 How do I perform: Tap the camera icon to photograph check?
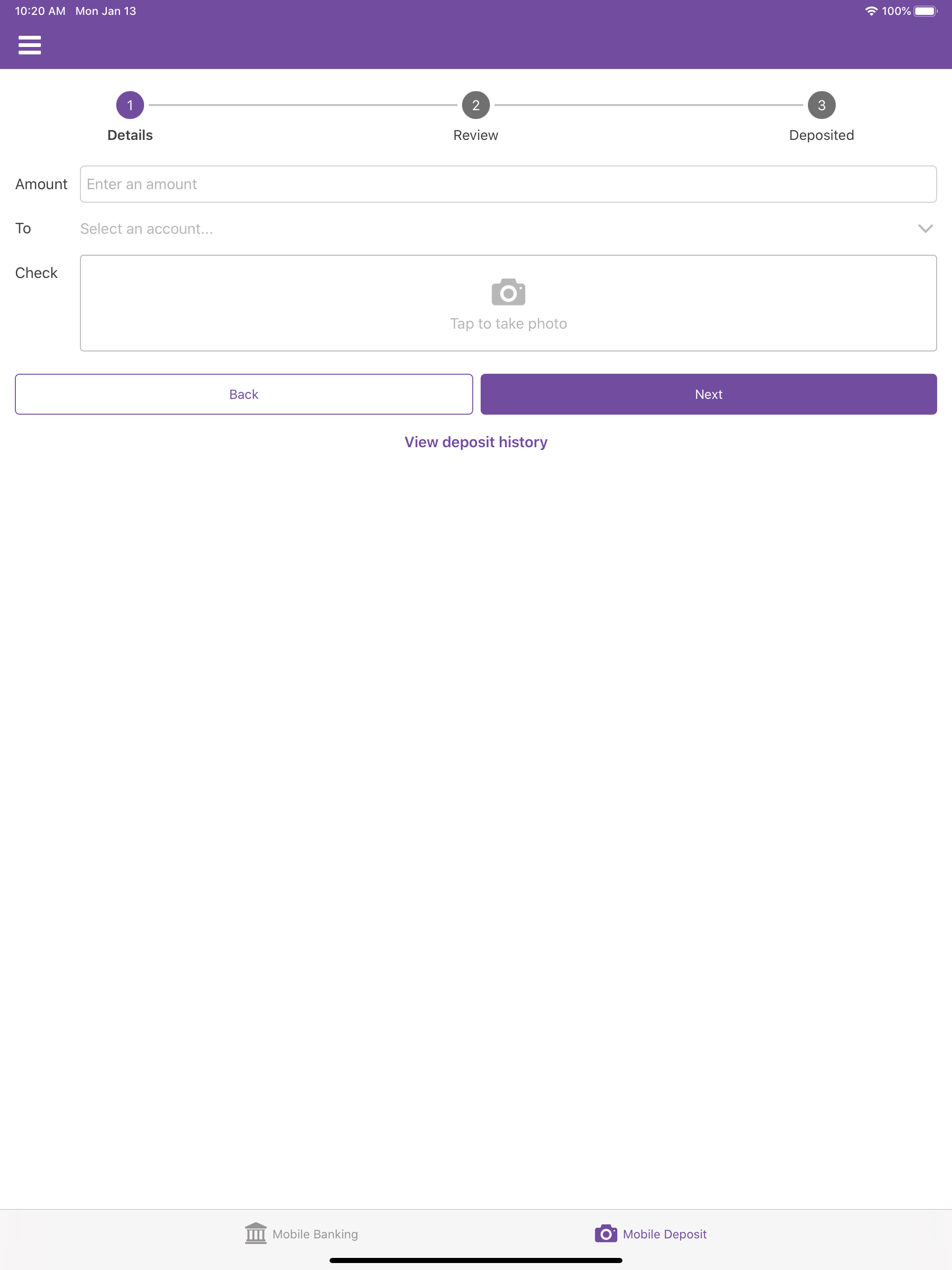[508, 292]
